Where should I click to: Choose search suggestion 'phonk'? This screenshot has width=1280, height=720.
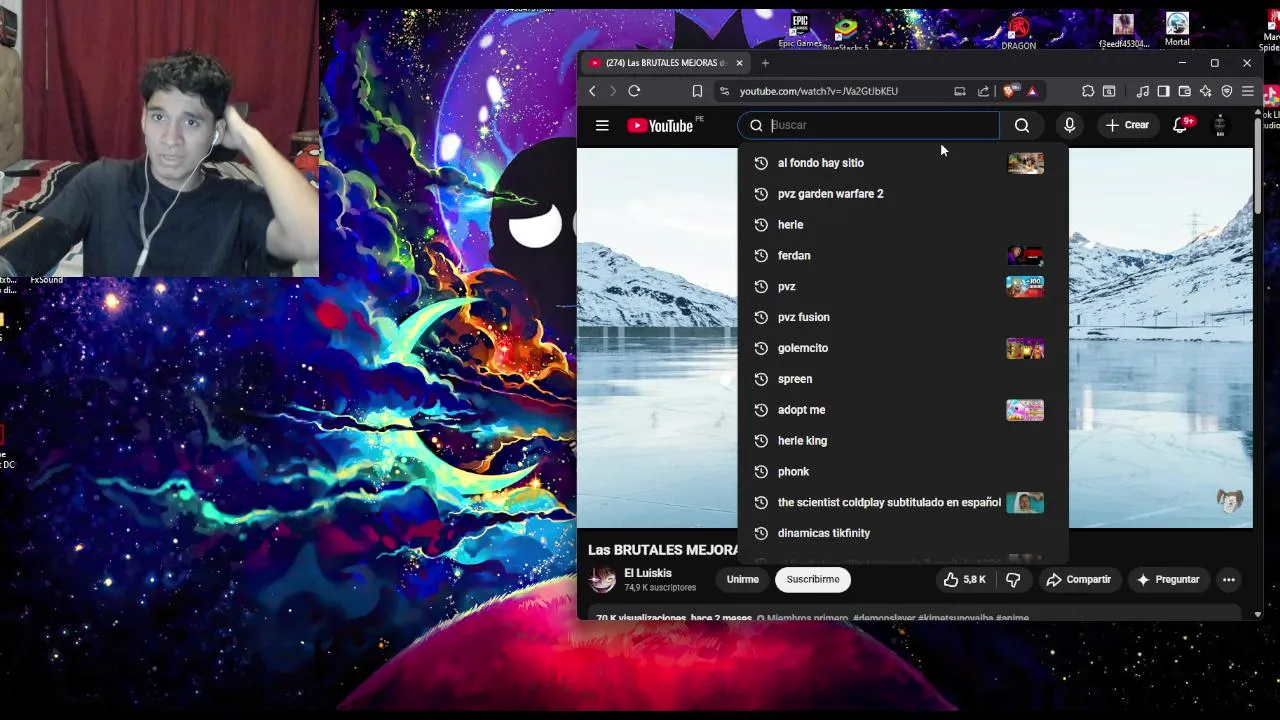click(x=903, y=472)
